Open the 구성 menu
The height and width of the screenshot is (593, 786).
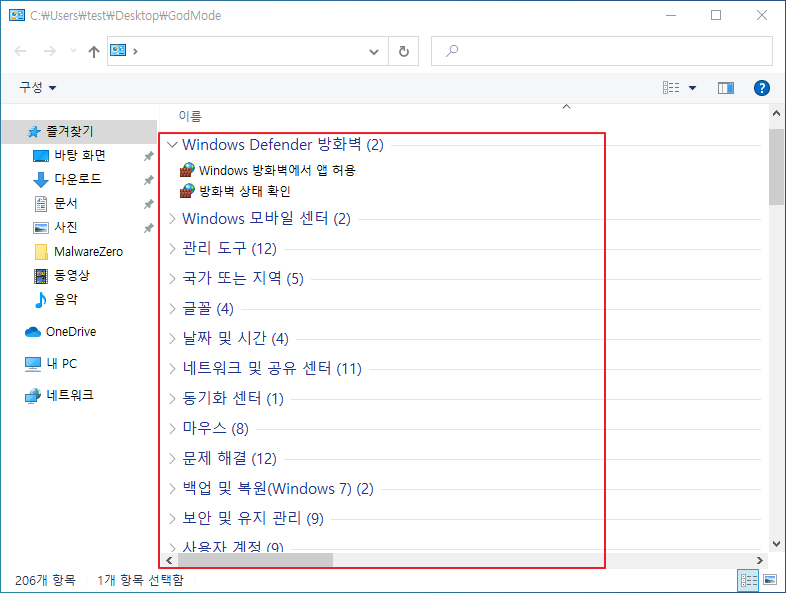[x=38, y=88]
